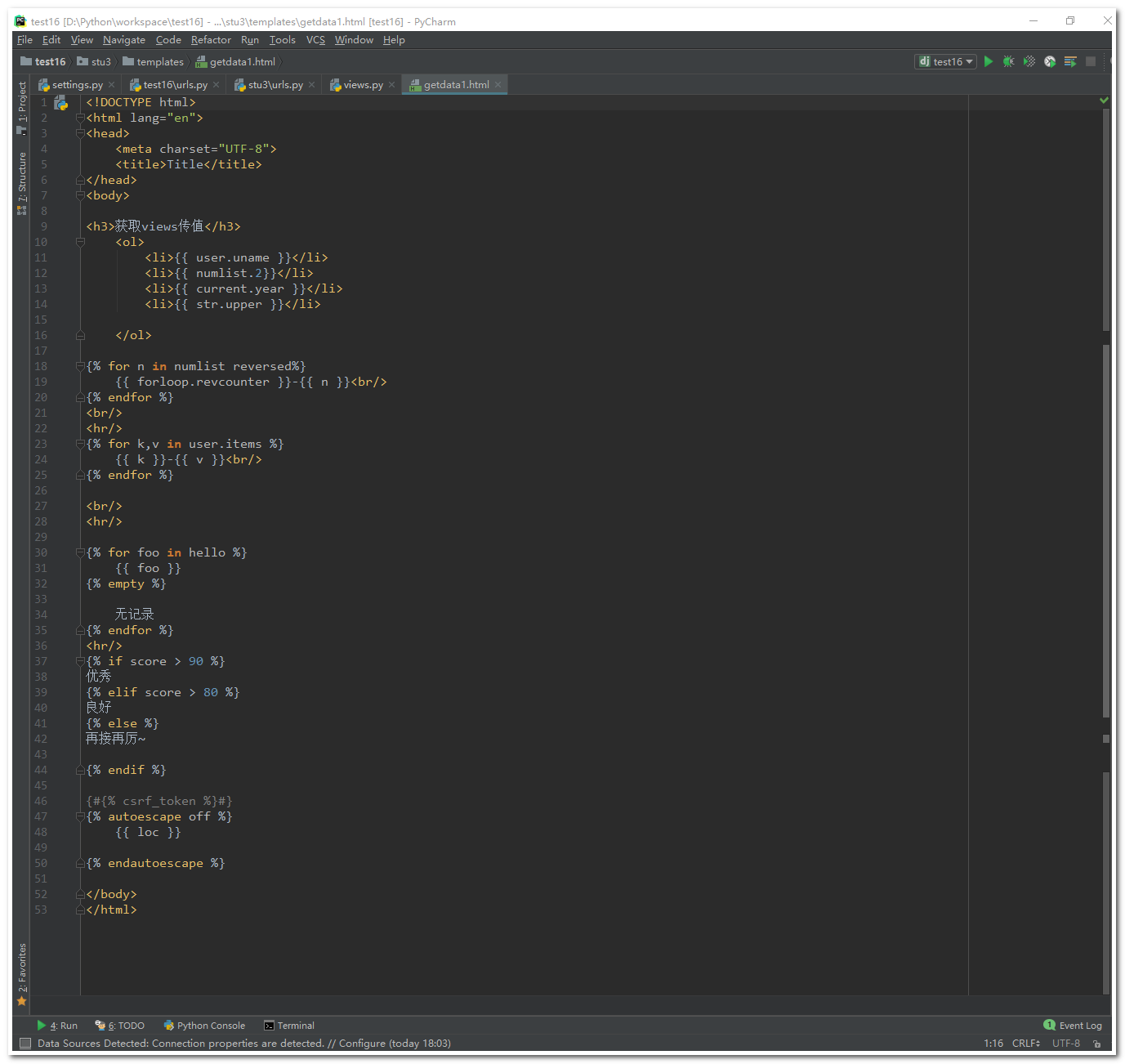Open the Help menu
This screenshot has width=1125, height=1064.
pos(394,40)
